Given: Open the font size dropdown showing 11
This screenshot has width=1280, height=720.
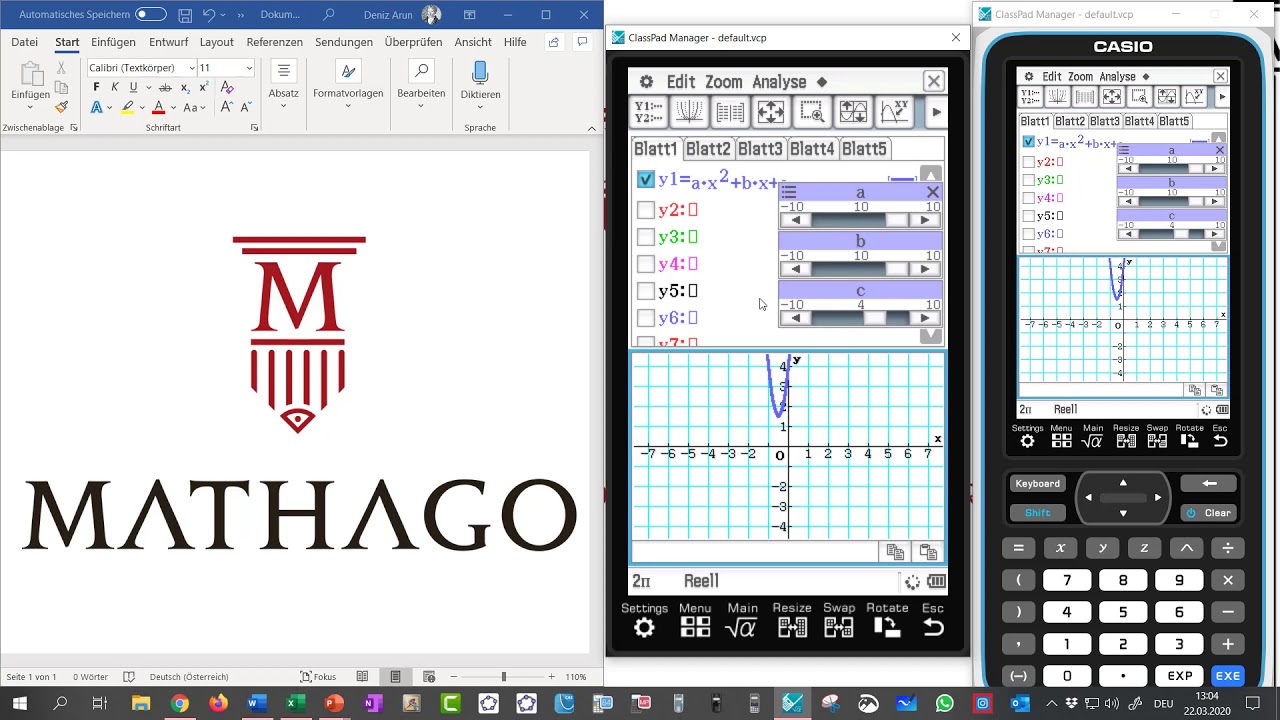Looking at the screenshot, I should pyautogui.click(x=249, y=68).
